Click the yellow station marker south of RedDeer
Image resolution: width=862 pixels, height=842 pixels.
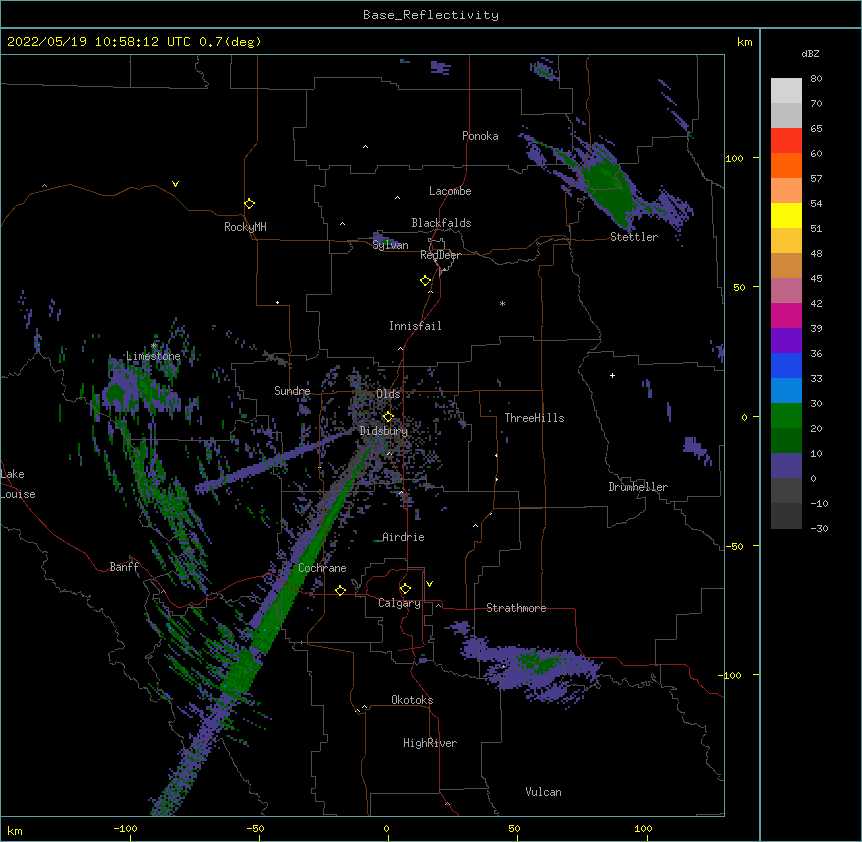point(426,280)
